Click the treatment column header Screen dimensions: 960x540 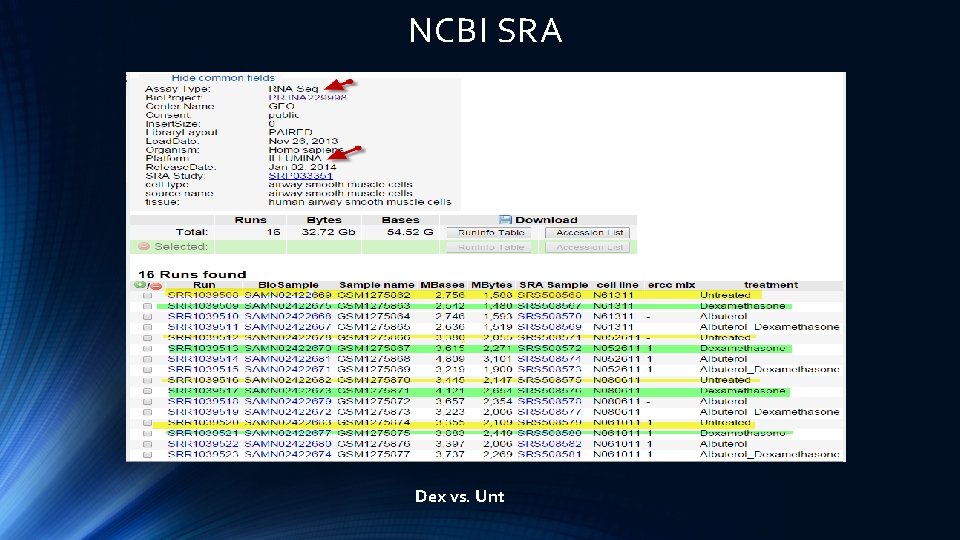771,285
